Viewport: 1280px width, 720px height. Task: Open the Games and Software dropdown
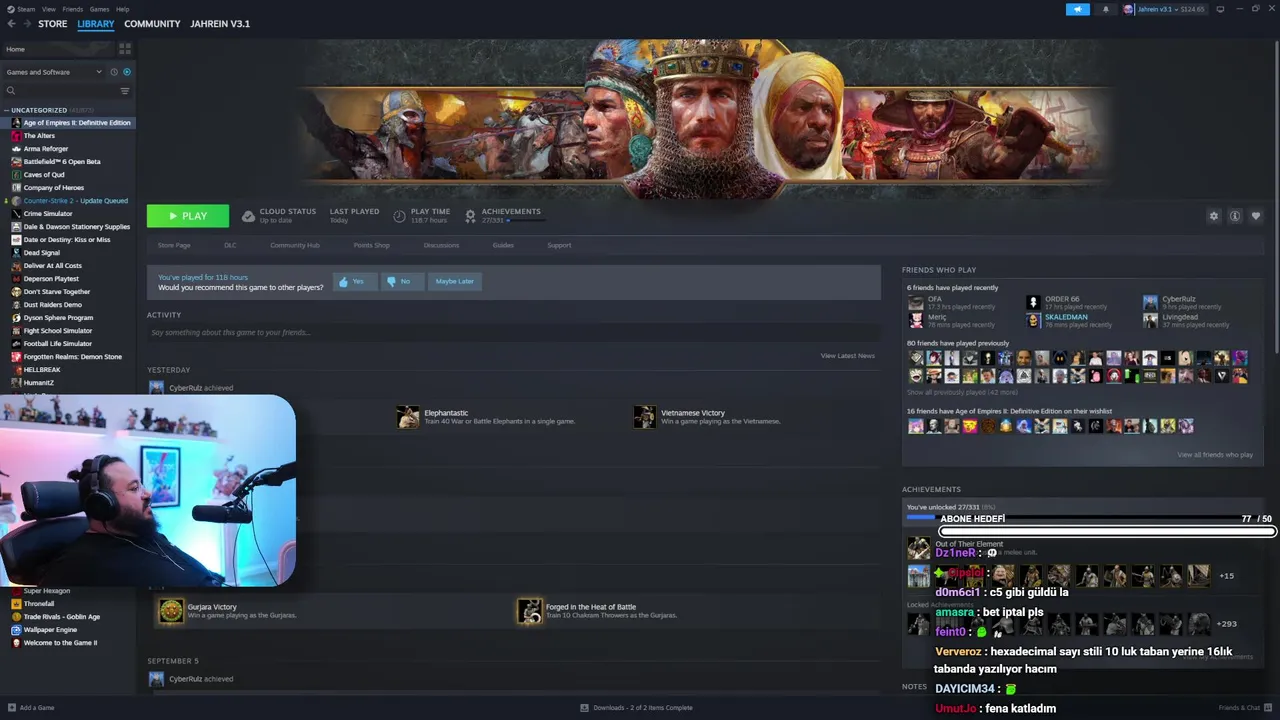click(54, 72)
